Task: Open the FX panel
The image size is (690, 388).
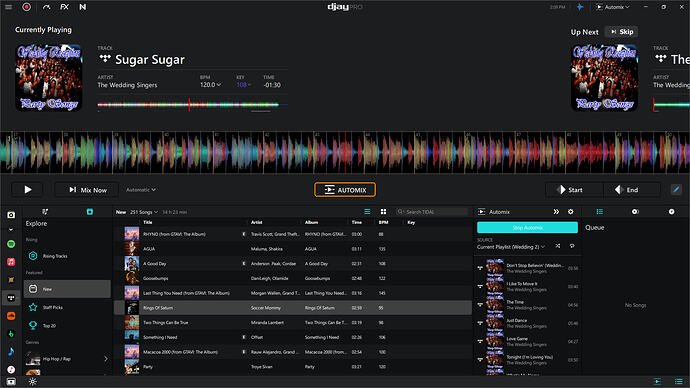Action: 64,7
